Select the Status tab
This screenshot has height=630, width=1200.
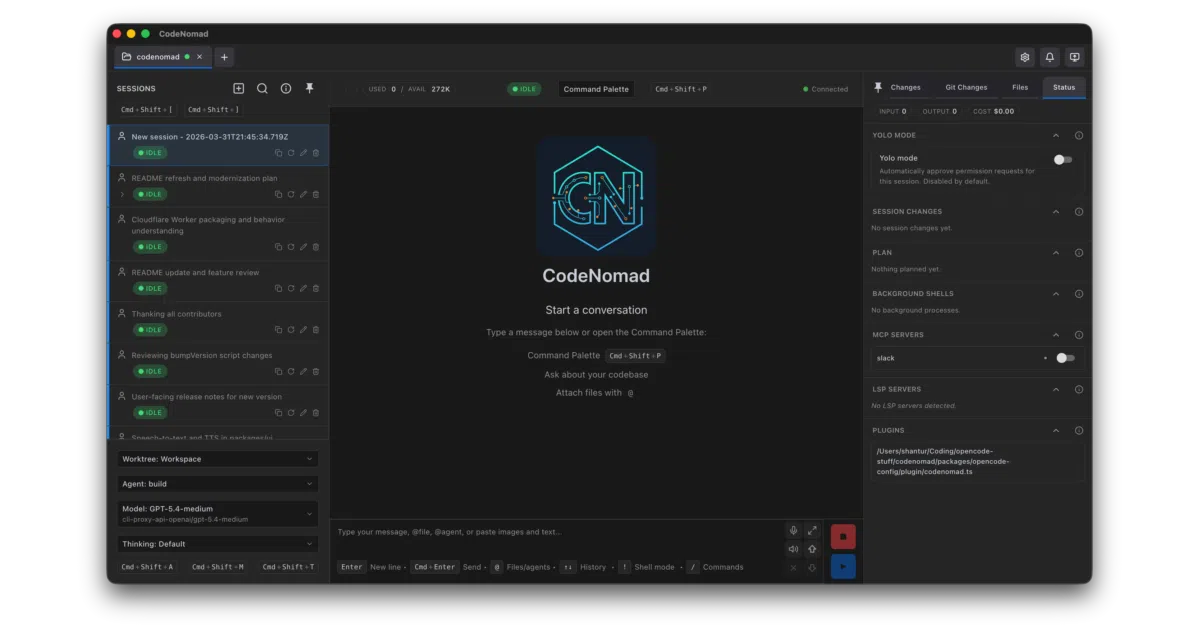[x=1064, y=88]
